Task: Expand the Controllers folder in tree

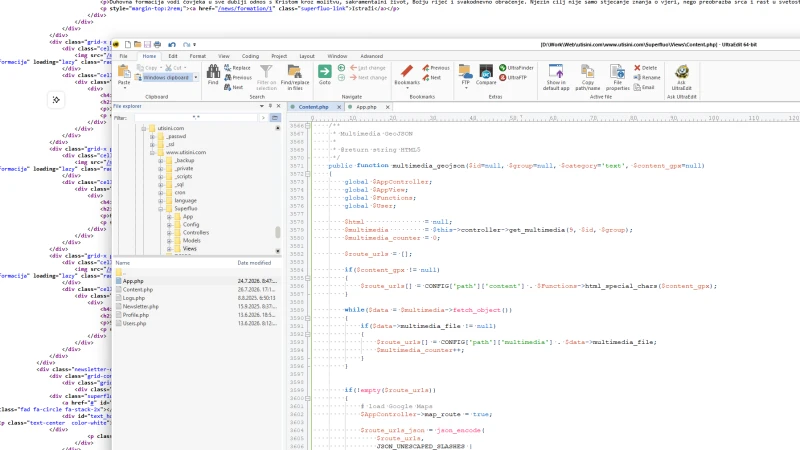Action: [x=169, y=233]
